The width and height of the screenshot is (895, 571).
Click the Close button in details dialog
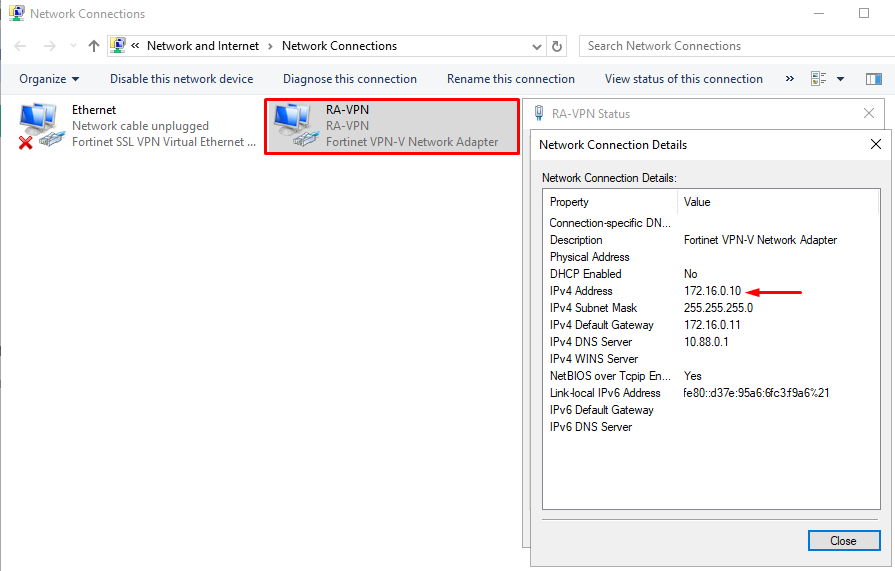pyautogui.click(x=844, y=541)
